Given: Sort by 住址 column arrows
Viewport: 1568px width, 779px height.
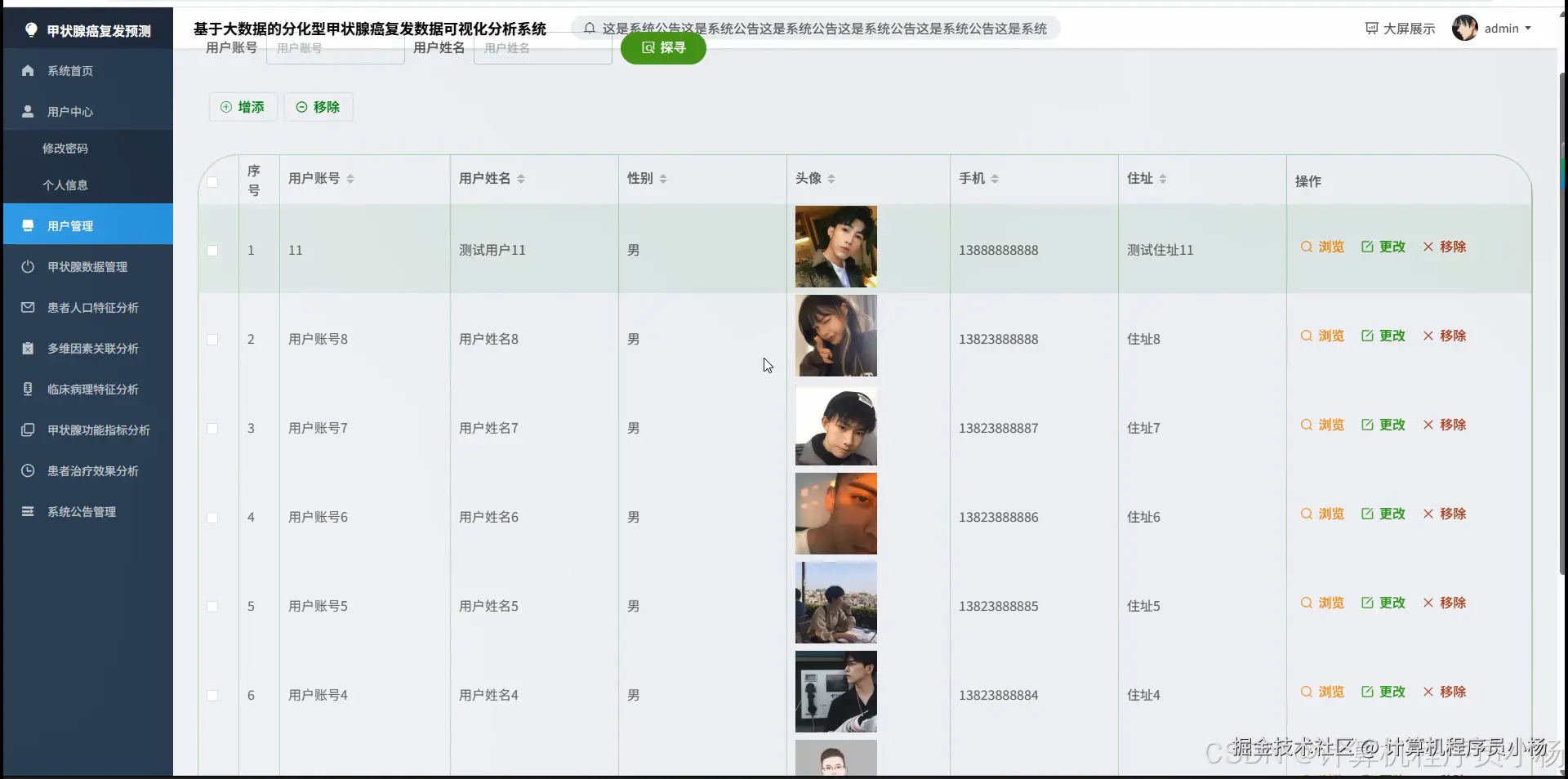Looking at the screenshot, I should [1163, 179].
